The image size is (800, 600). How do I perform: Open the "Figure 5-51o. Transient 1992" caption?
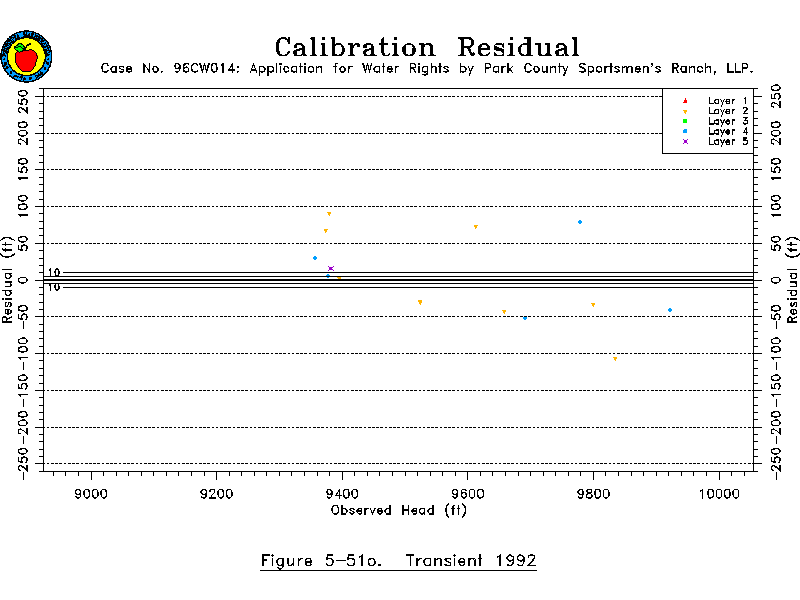[398, 560]
